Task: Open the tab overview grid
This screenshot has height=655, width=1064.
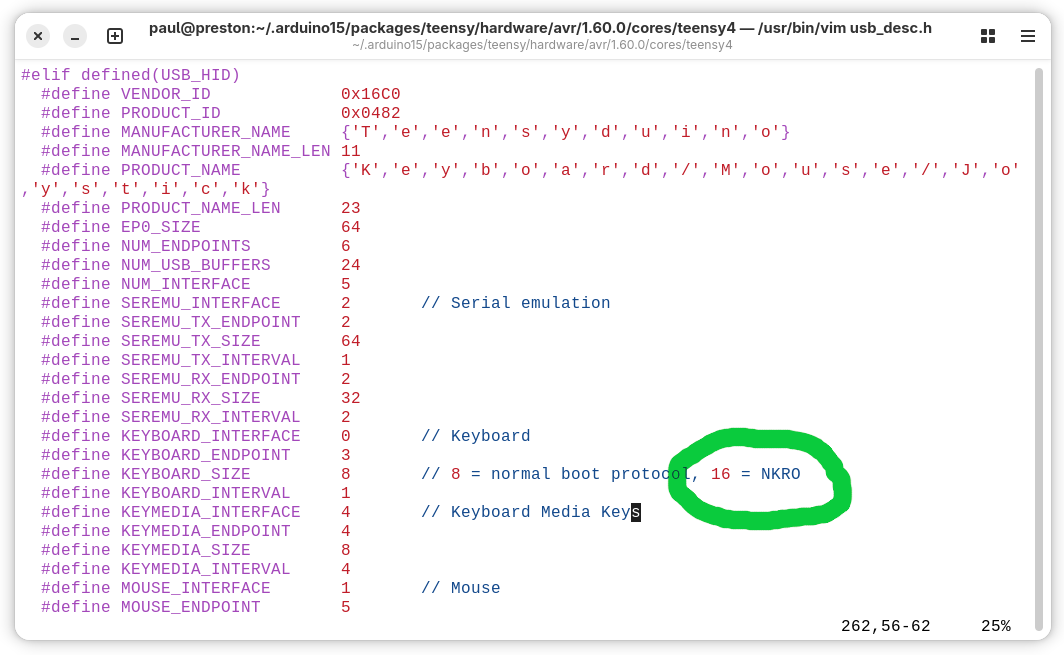Action: click(987, 36)
